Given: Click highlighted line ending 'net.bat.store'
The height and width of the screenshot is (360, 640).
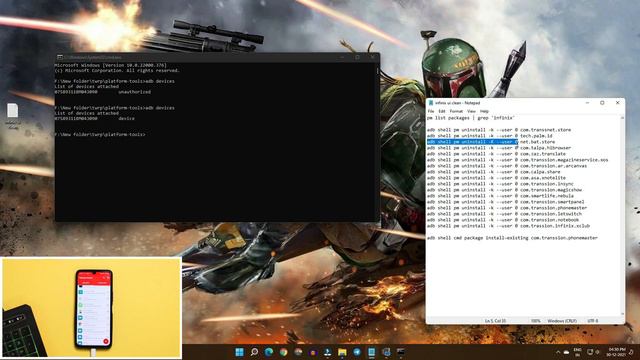Looking at the screenshot, I should point(491,142).
